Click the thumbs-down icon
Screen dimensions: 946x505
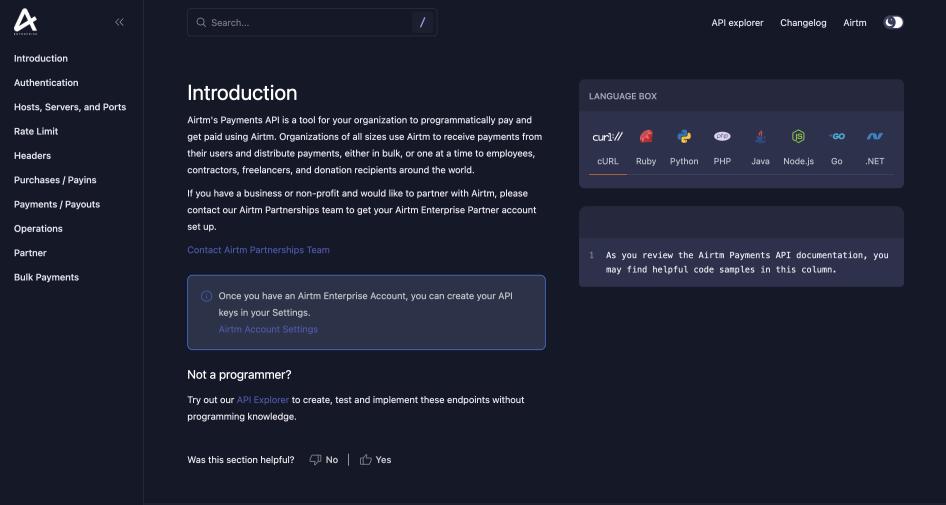pos(315,460)
